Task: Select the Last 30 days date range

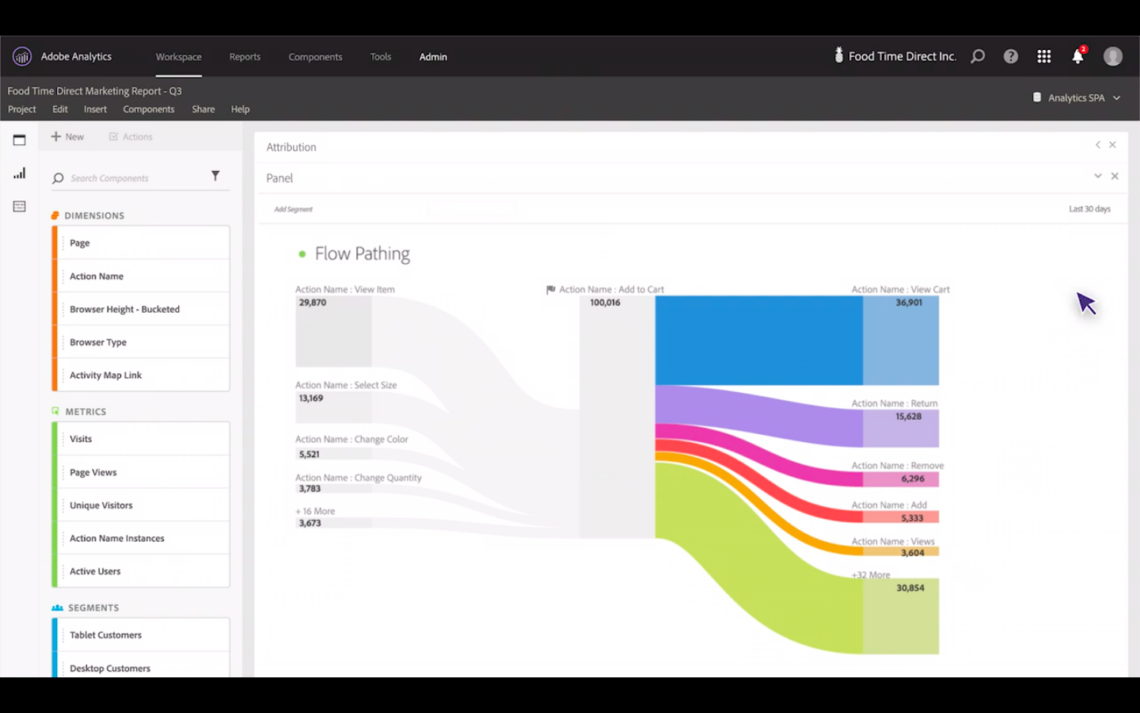Action: tap(1089, 209)
